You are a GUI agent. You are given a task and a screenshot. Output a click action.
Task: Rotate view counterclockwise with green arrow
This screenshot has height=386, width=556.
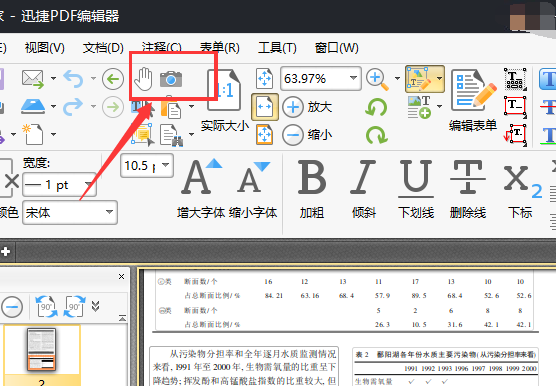click(x=376, y=107)
